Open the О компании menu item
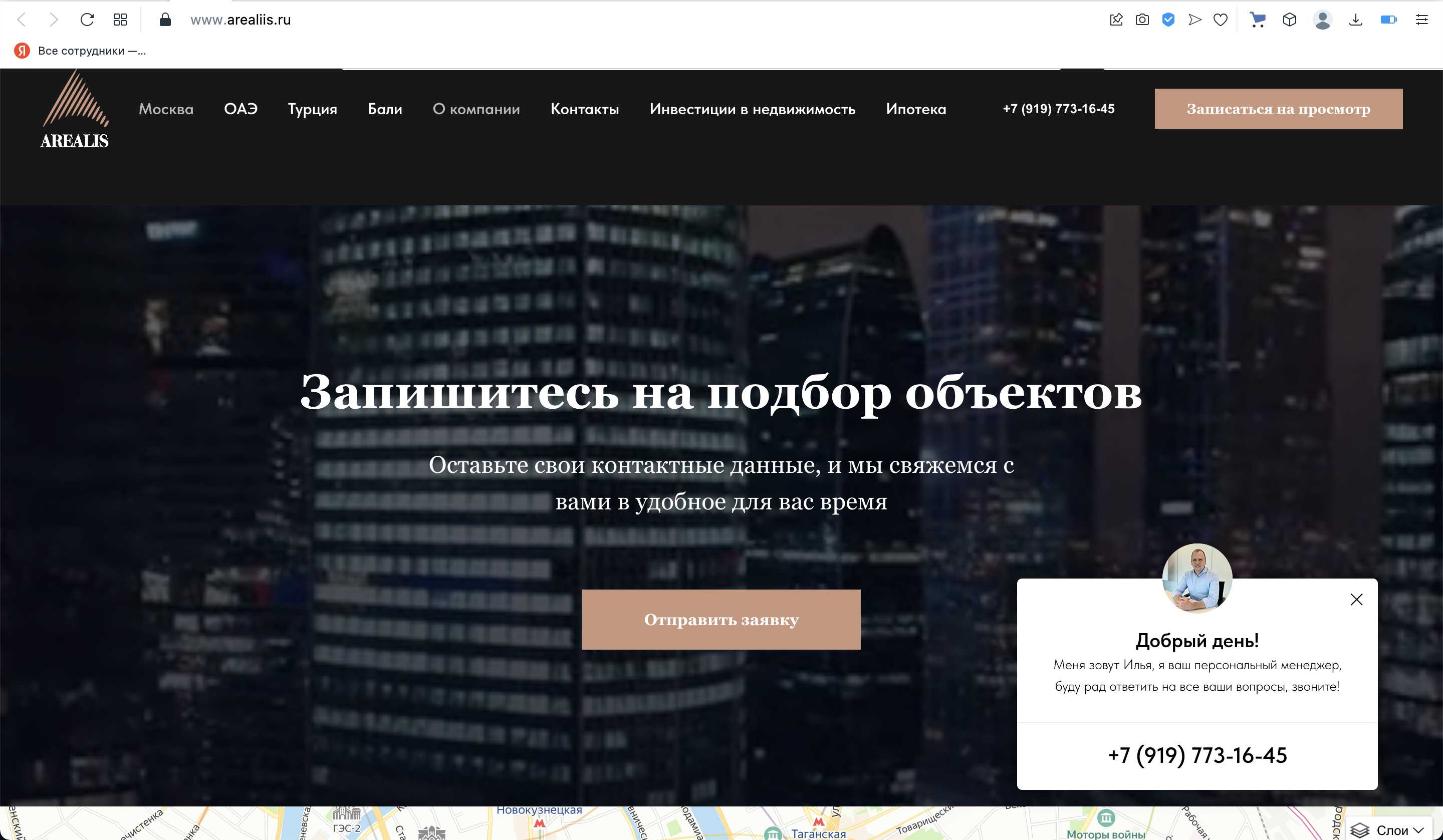This screenshot has width=1443, height=840. click(476, 109)
